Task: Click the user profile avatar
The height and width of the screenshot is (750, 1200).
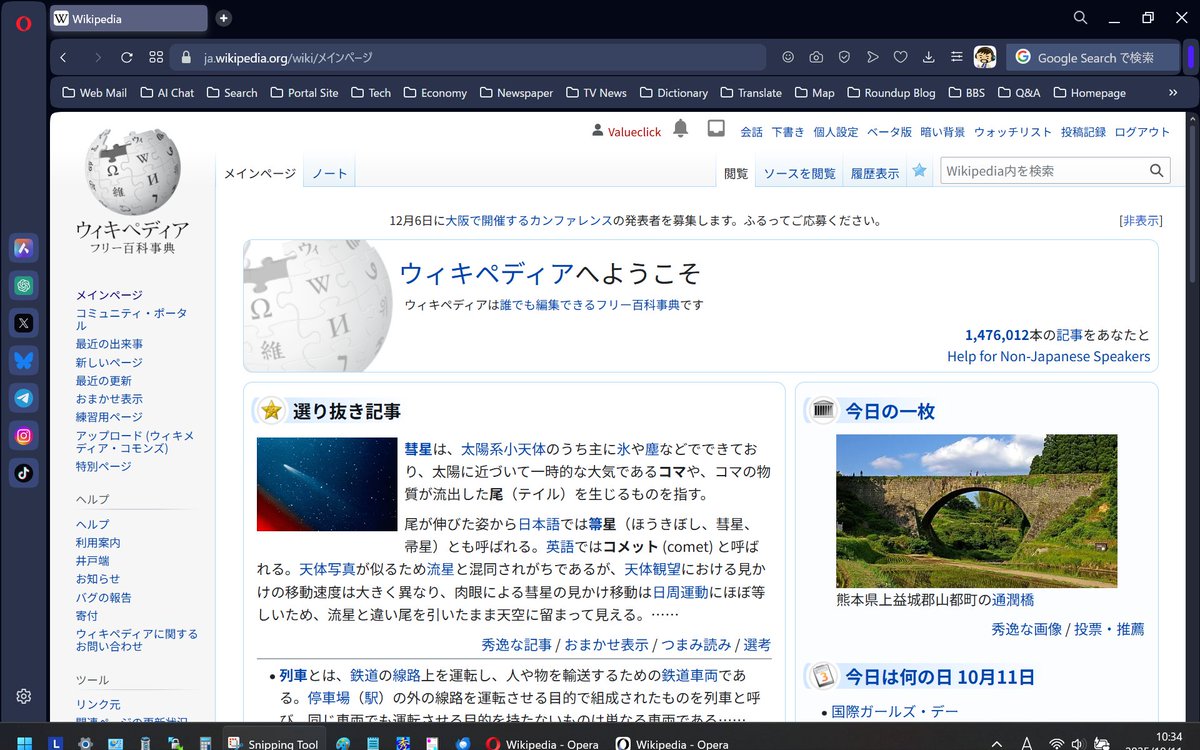Action: pos(985,57)
